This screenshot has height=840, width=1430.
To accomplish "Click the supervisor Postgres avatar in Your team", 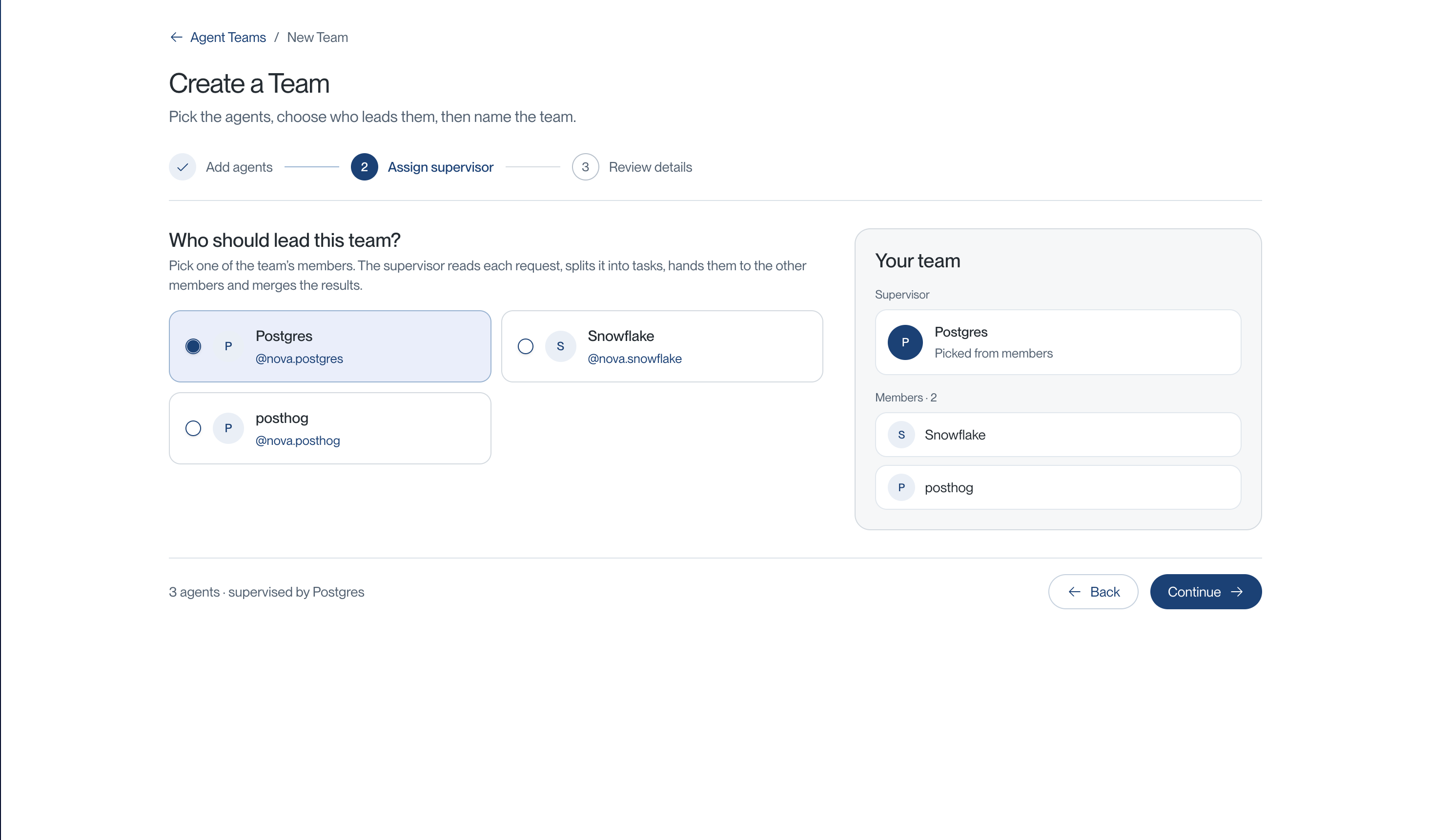I will coord(905,342).
